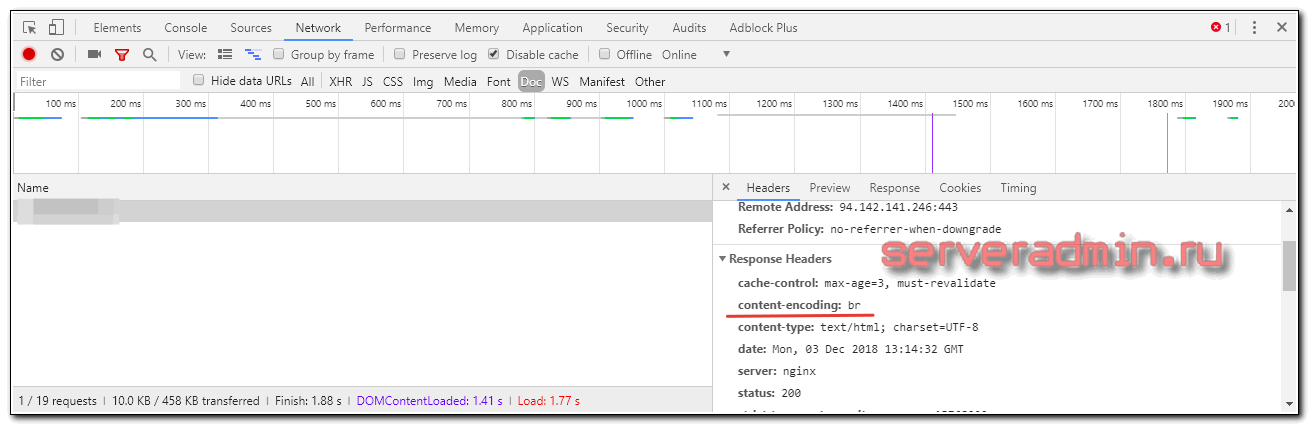Click the inspect element picker icon
Image resolution: width=1310 pixels, height=426 pixels.
point(29,28)
